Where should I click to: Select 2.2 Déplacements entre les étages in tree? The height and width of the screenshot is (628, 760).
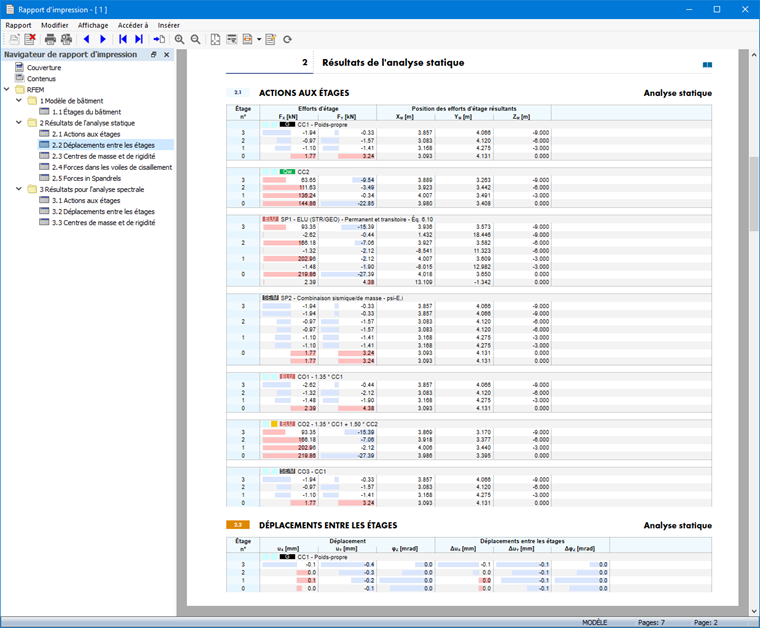(103, 145)
